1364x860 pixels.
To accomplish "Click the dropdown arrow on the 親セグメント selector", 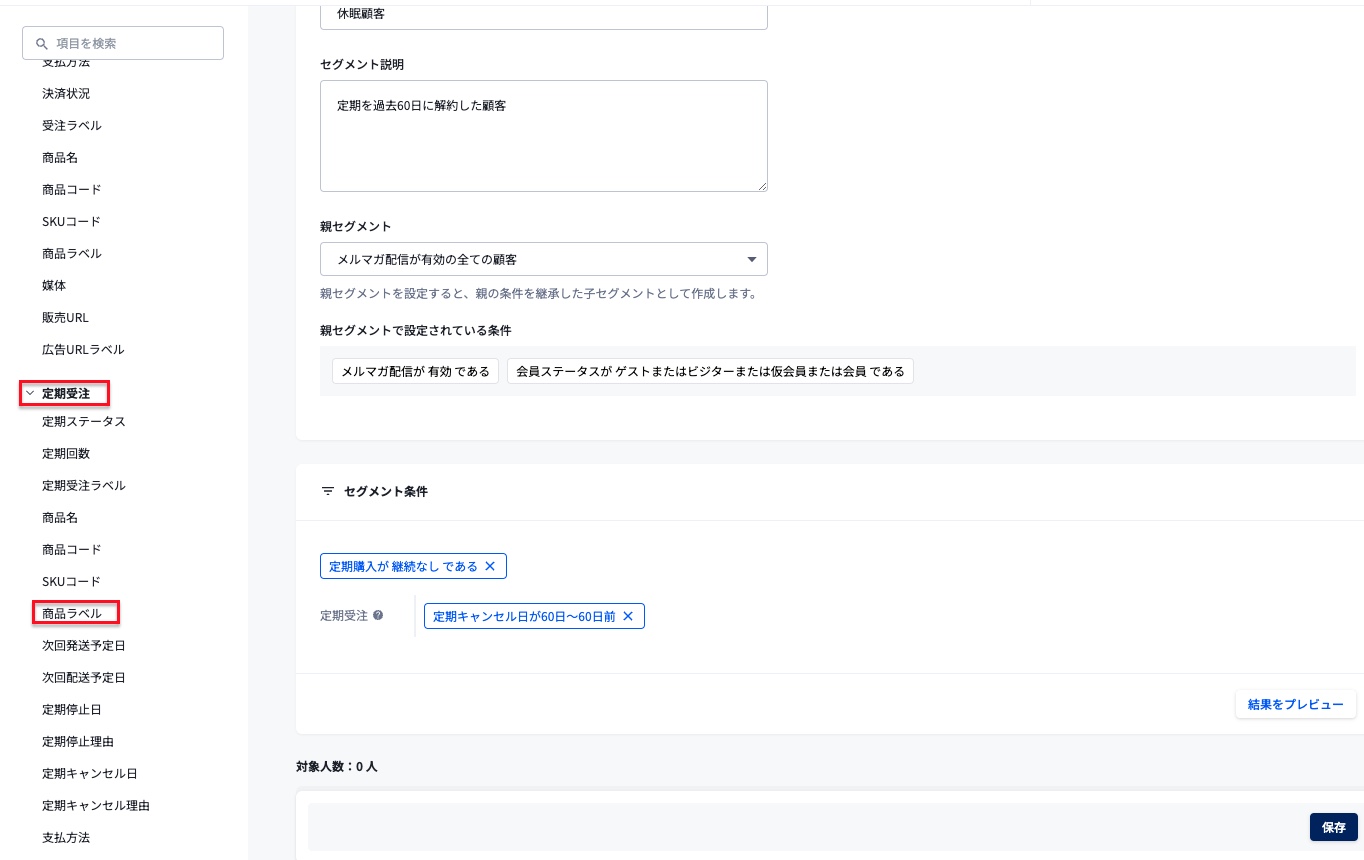I will [751, 259].
